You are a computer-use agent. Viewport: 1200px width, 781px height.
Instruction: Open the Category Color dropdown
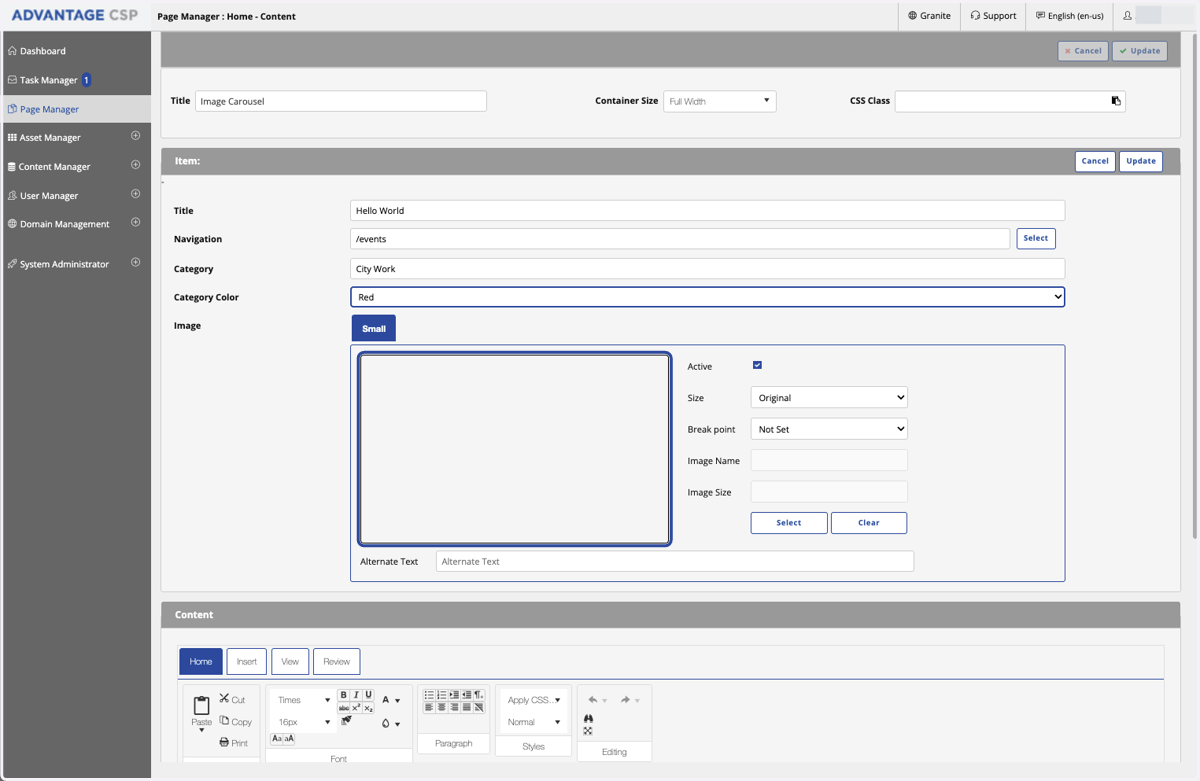click(707, 297)
